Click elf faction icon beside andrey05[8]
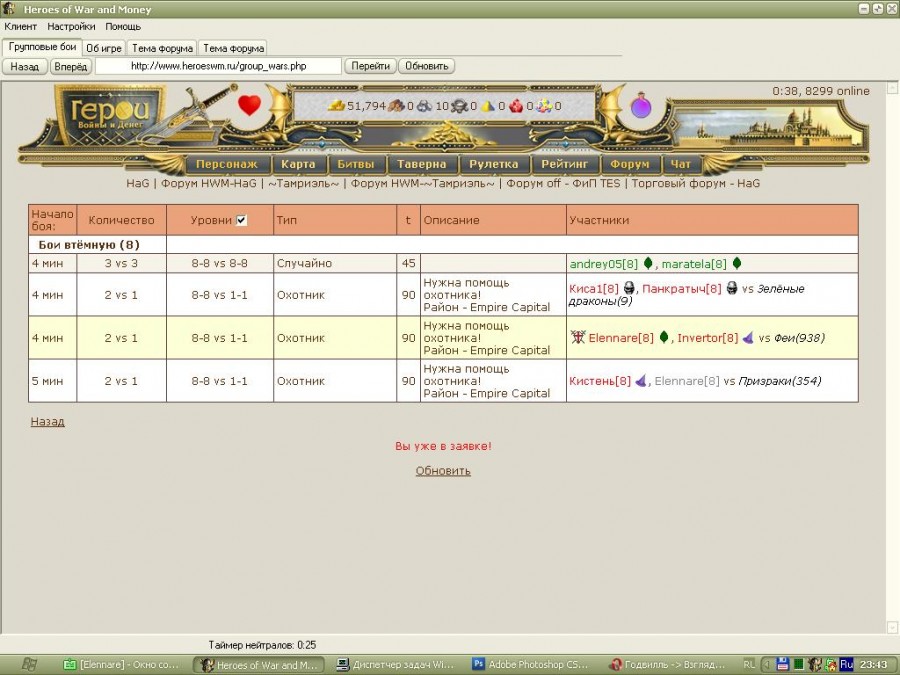 tap(648, 263)
